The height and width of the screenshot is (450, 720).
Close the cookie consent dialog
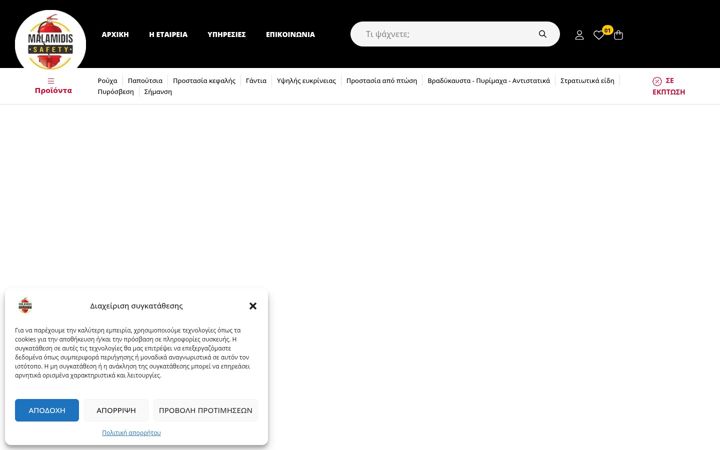tap(253, 306)
